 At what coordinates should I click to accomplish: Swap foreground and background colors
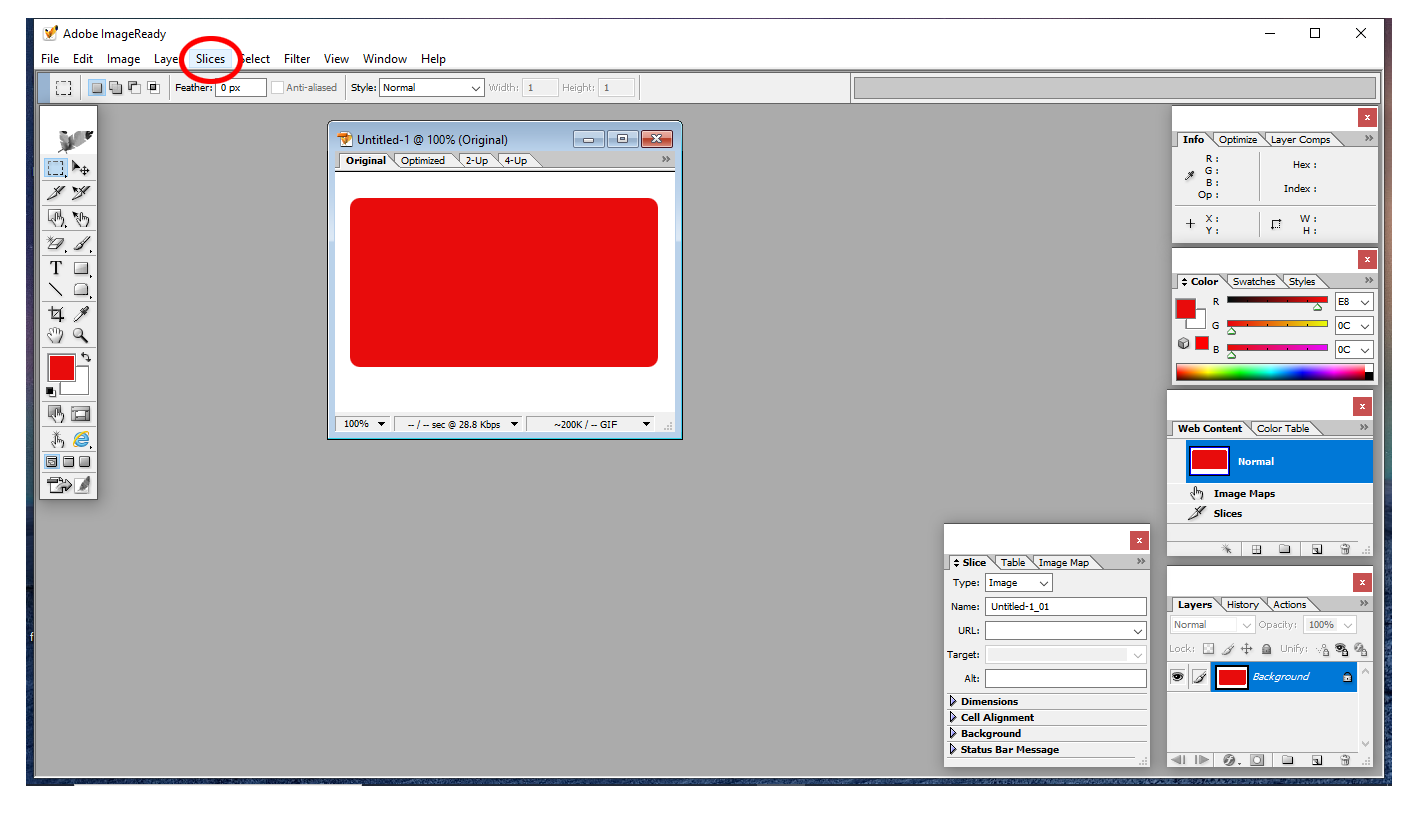point(86,357)
